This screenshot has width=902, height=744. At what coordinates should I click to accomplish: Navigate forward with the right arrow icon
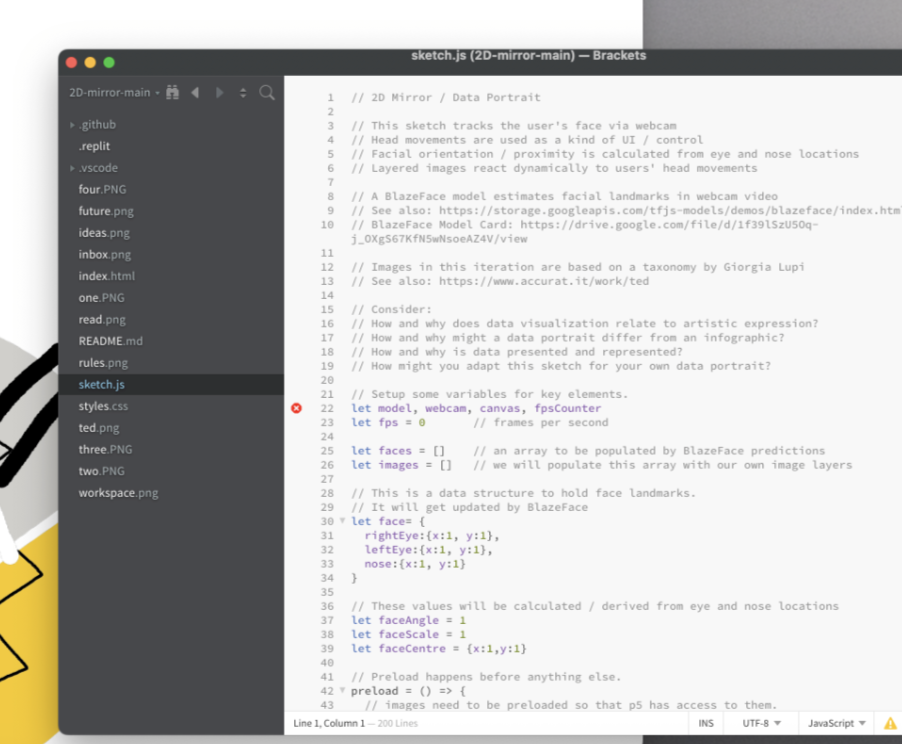point(219,92)
